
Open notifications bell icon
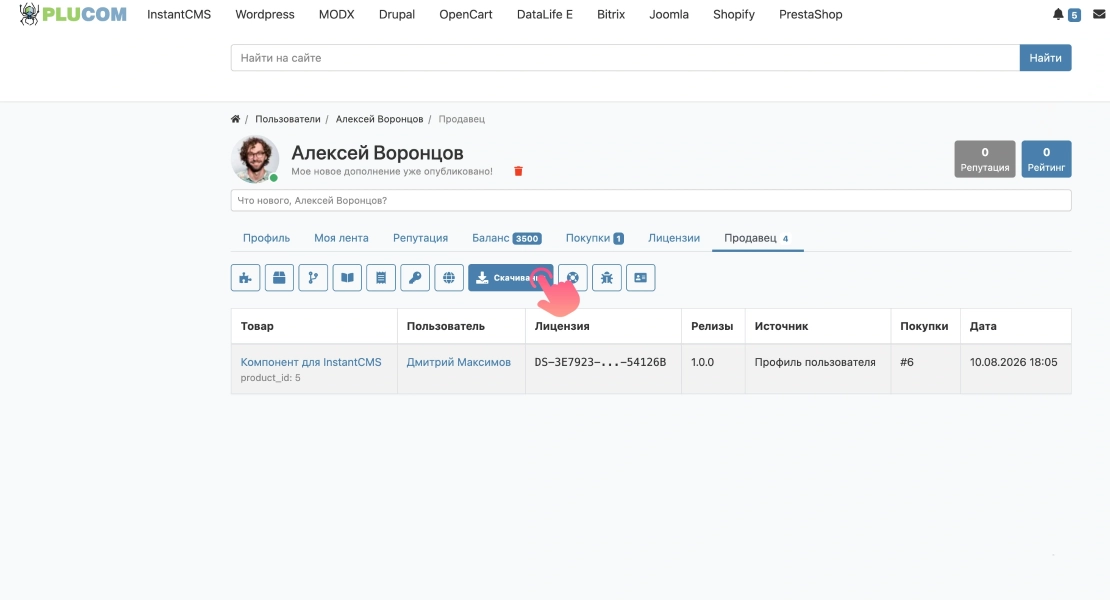pos(1058,14)
